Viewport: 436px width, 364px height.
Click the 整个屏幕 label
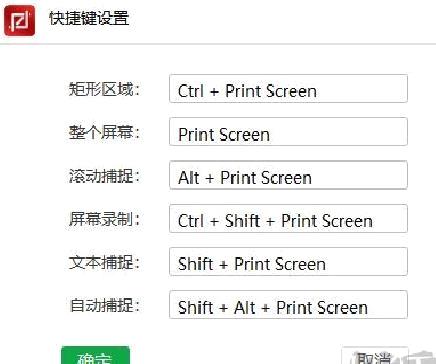tap(104, 132)
